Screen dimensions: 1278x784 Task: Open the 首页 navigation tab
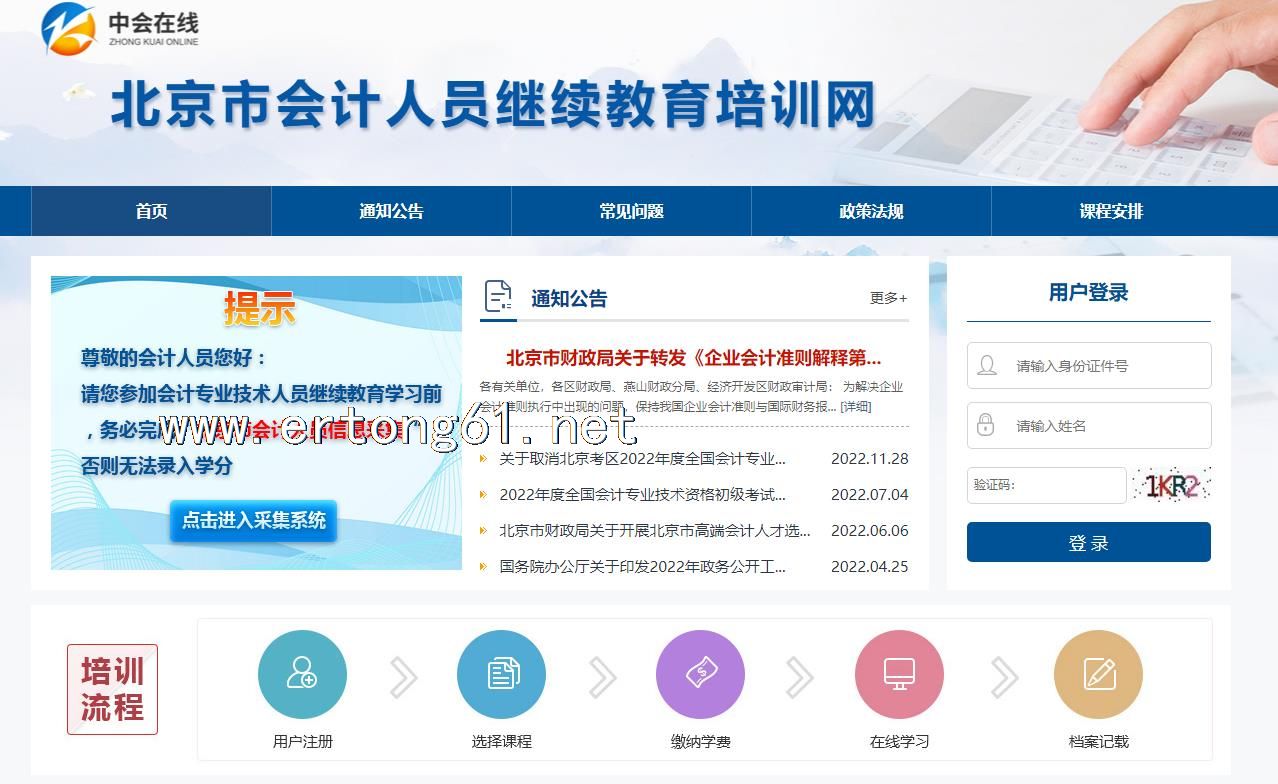[x=151, y=211]
